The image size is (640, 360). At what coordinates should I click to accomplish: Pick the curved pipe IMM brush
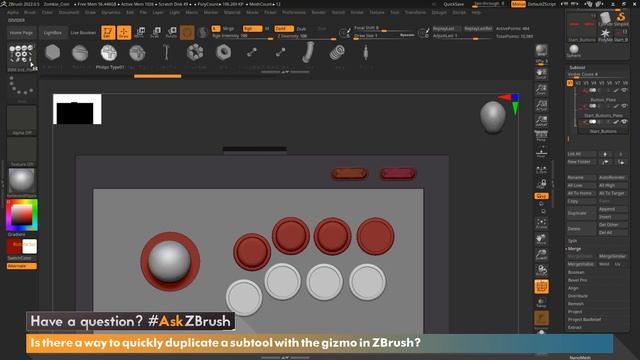[309, 52]
